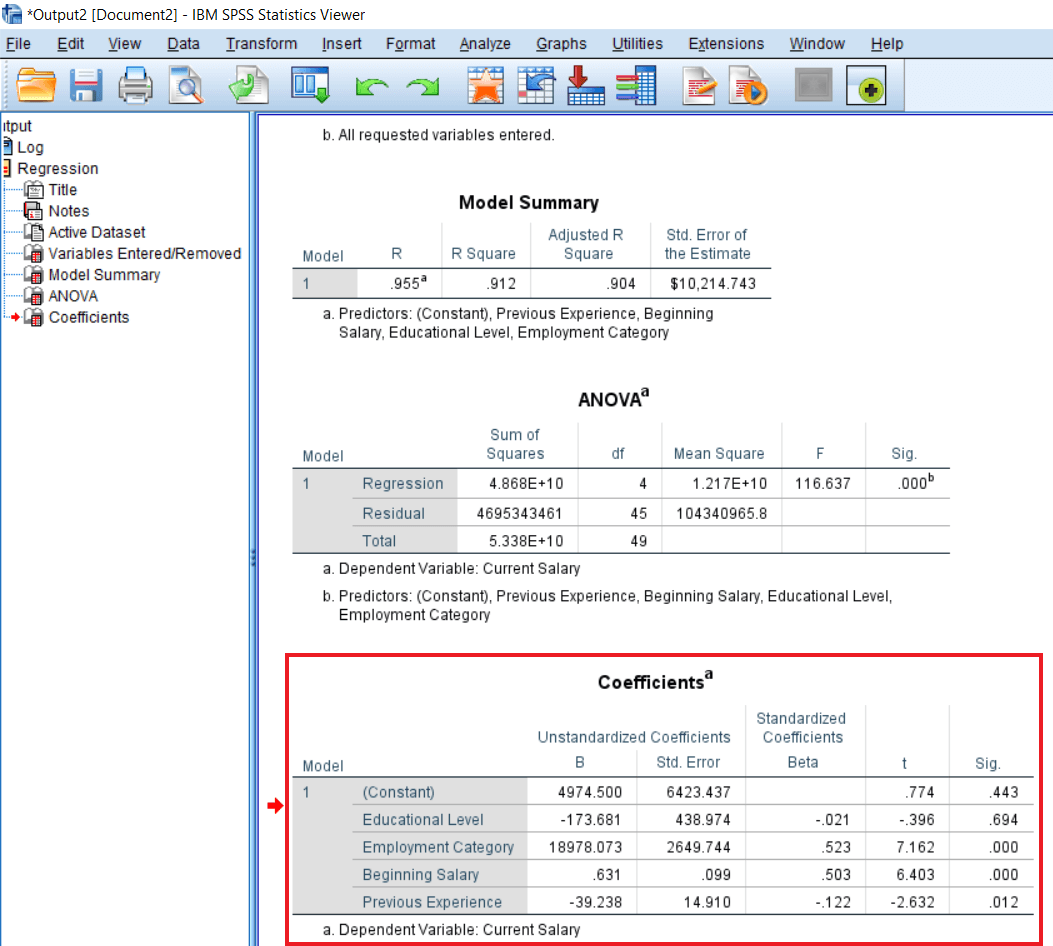Select ANOVA in outline
Image resolution: width=1053 pixels, height=946 pixels.
[x=73, y=296]
